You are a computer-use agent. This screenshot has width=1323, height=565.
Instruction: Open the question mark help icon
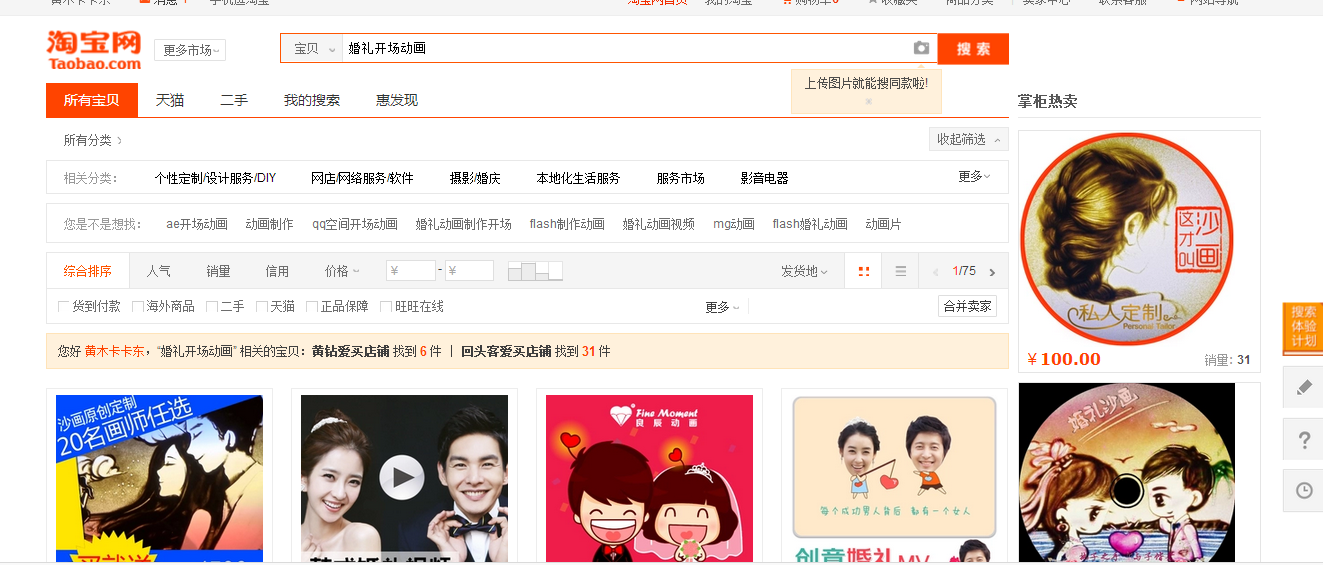tap(1303, 440)
